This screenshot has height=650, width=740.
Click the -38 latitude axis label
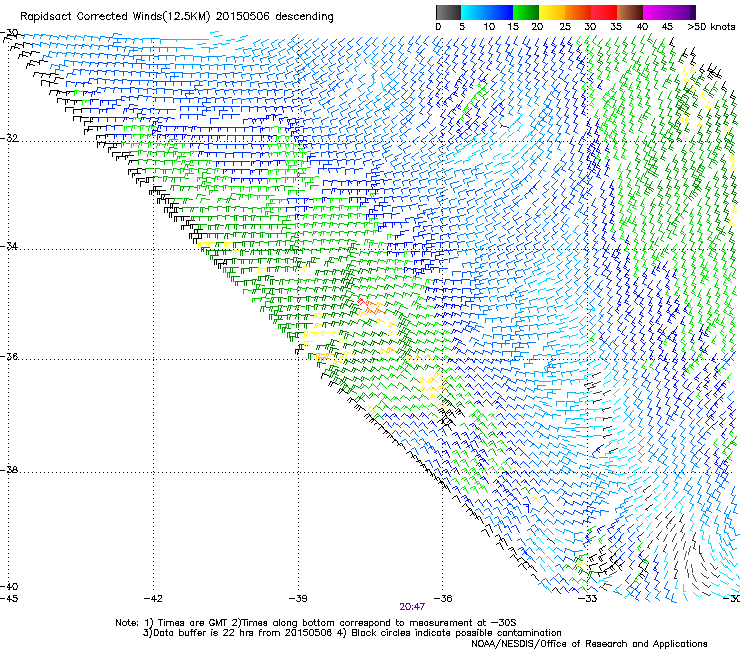pyautogui.click(x=9, y=470)
